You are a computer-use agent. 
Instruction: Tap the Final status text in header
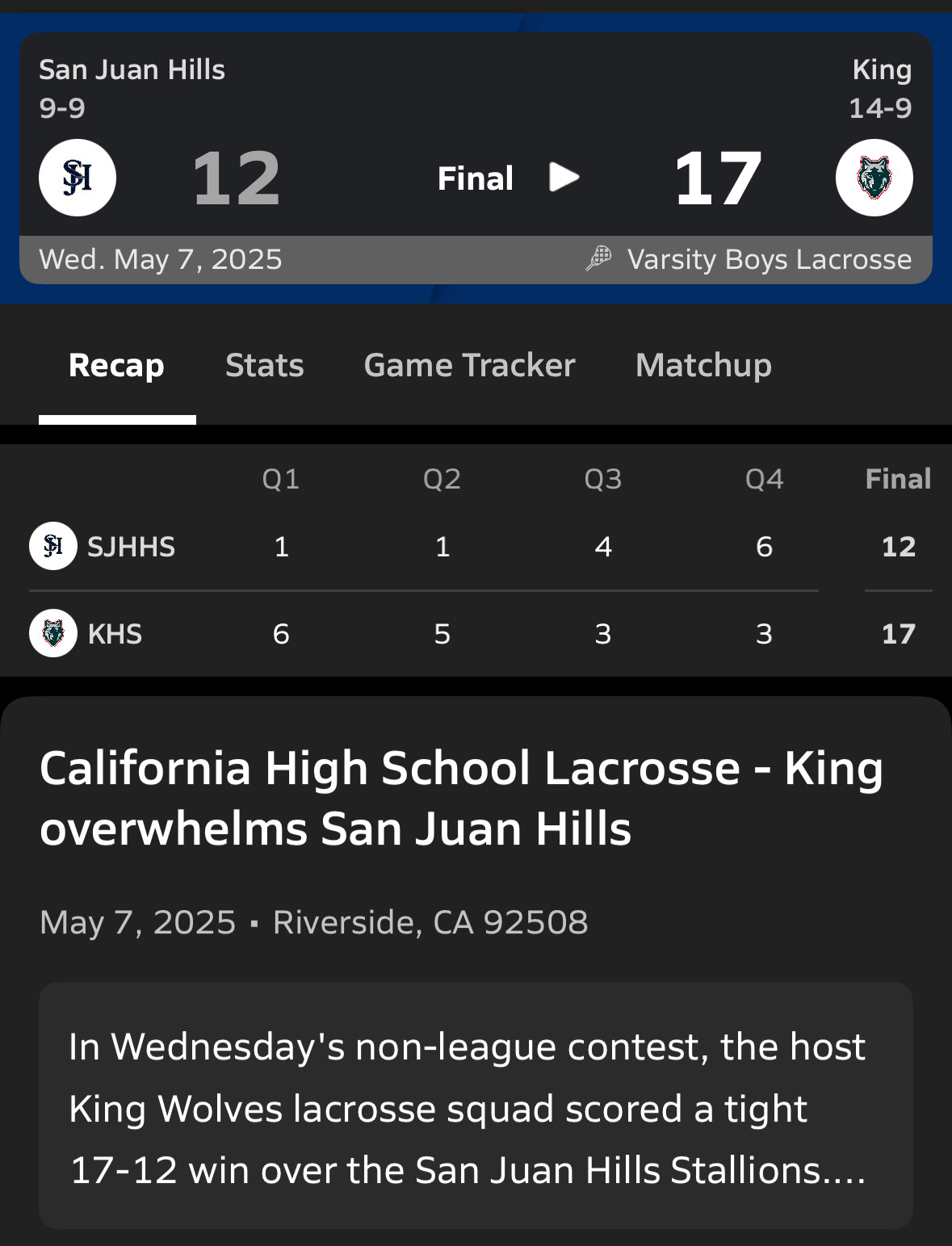click(475, 178)
